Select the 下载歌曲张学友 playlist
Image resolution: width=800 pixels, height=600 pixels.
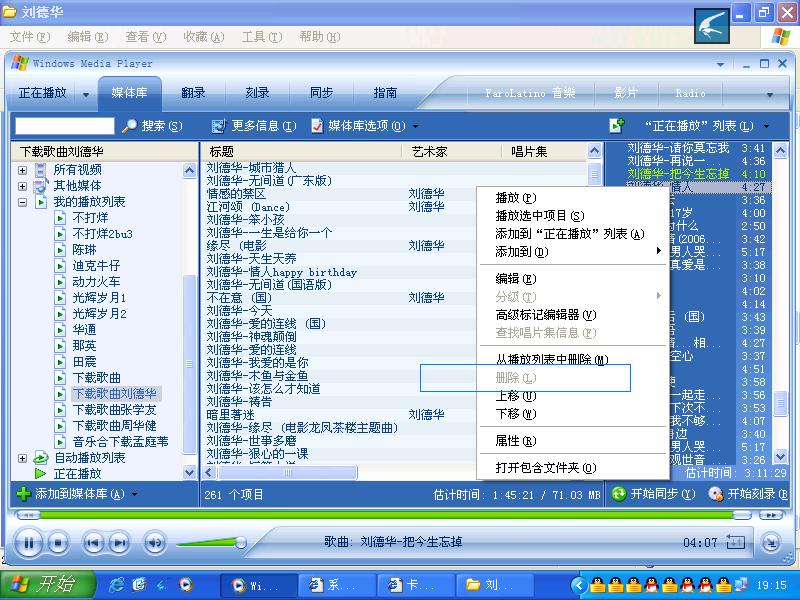(115, 410)
